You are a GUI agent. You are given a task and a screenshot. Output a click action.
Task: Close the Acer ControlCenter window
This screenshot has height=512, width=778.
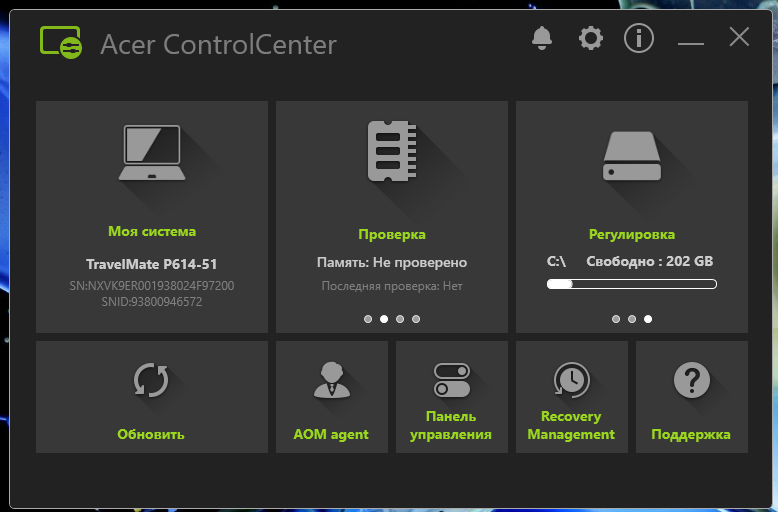tap(739, 37)
